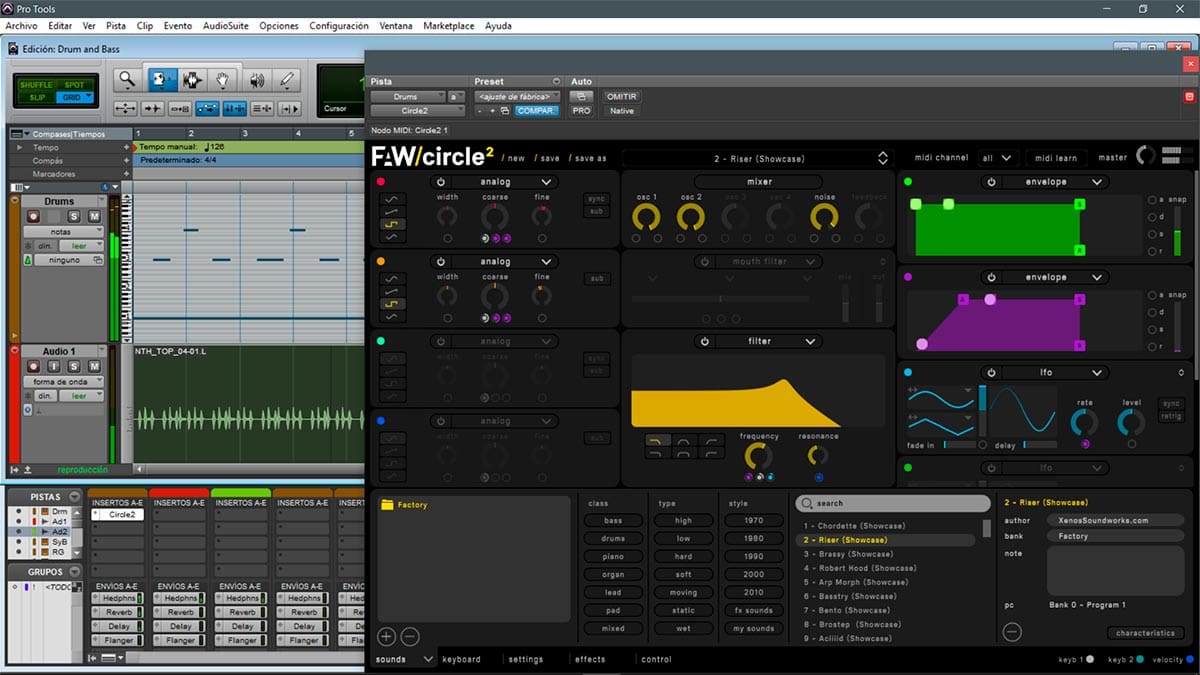Select the Selector waveform tool
1200x675 pixels.
(192, 80)
